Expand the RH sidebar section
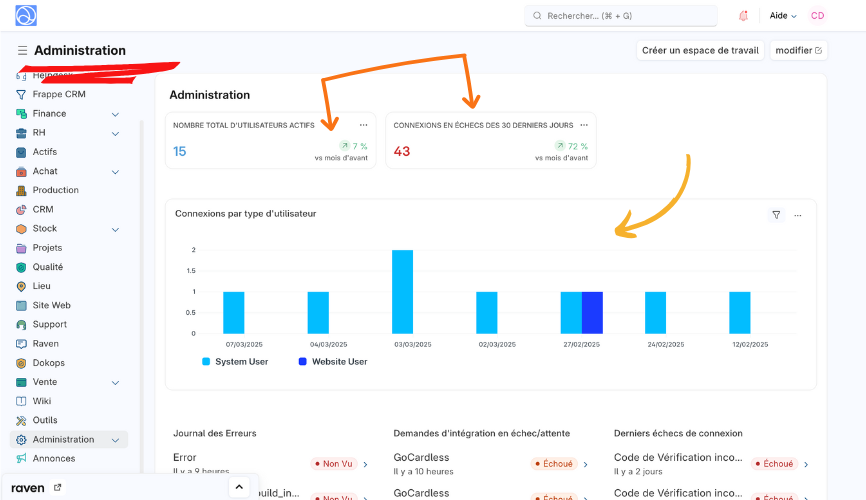Image resolution: width=866 pixels, height=500 pixels. click(x=115, y=134)
